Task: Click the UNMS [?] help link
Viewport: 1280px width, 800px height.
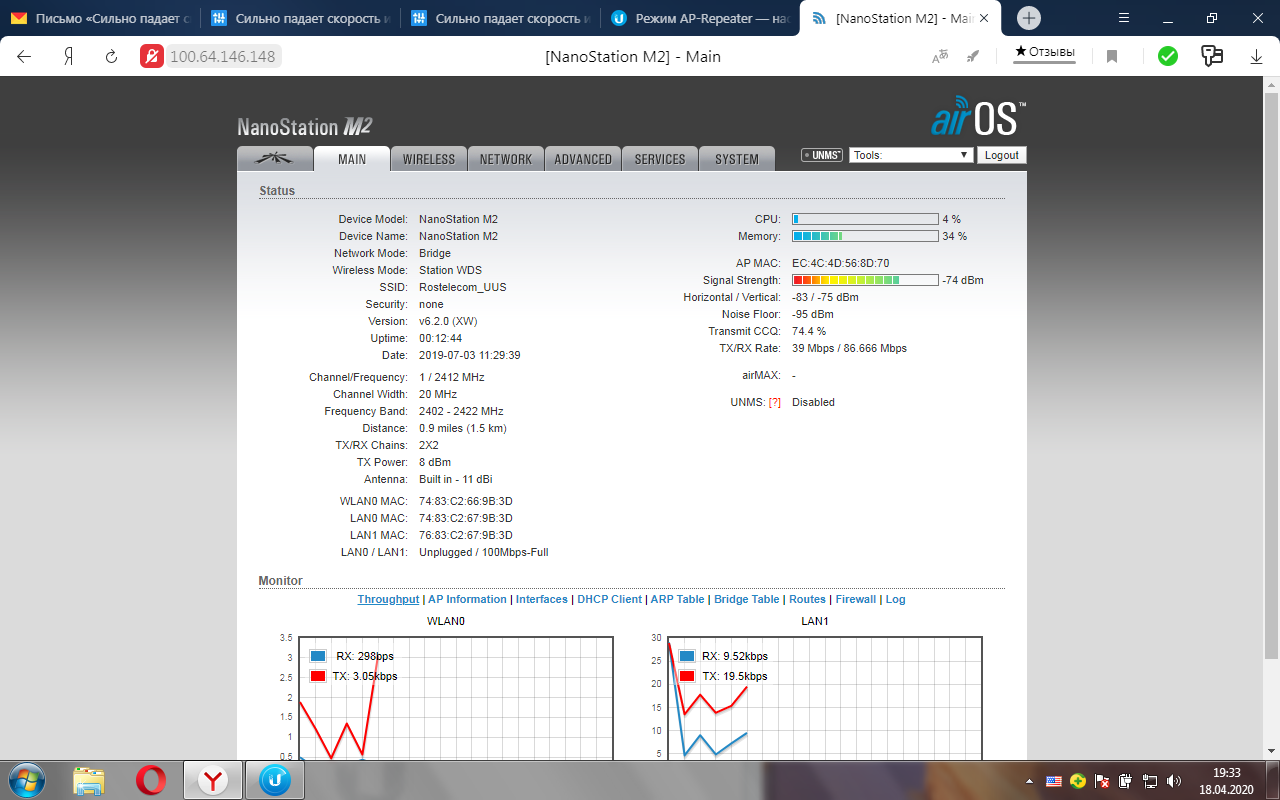Action: pos(775,402)
